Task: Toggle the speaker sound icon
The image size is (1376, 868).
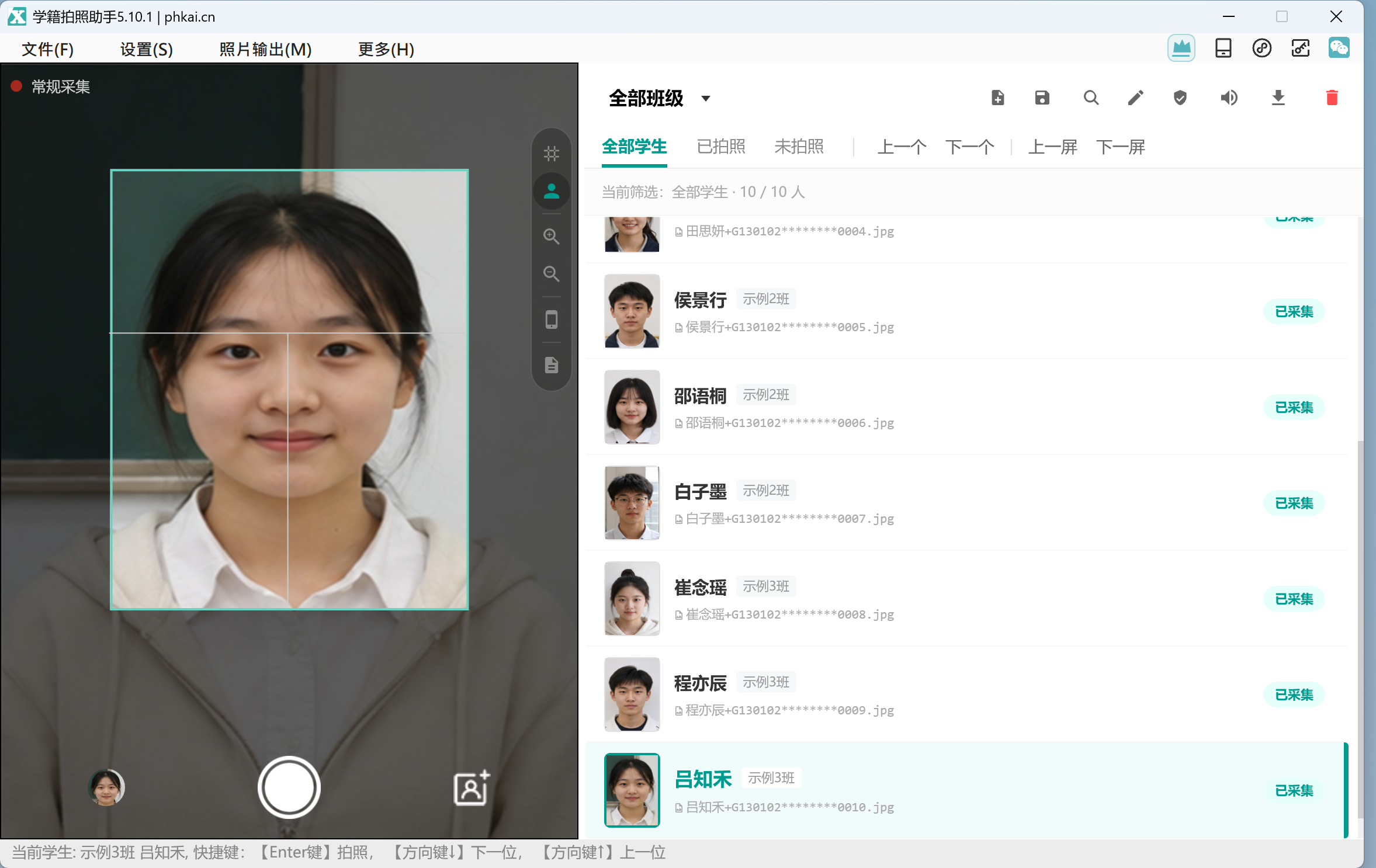Action: pyautogui.click(x=1229, y=98)
